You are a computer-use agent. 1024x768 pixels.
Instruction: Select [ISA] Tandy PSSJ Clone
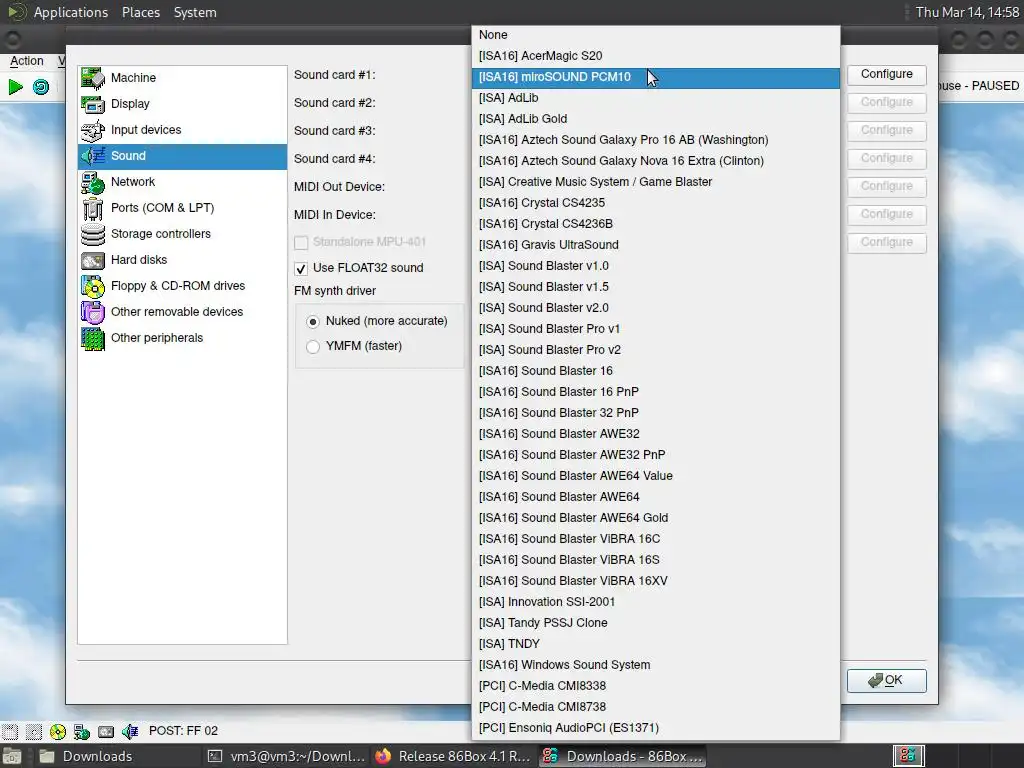(656, 623)
